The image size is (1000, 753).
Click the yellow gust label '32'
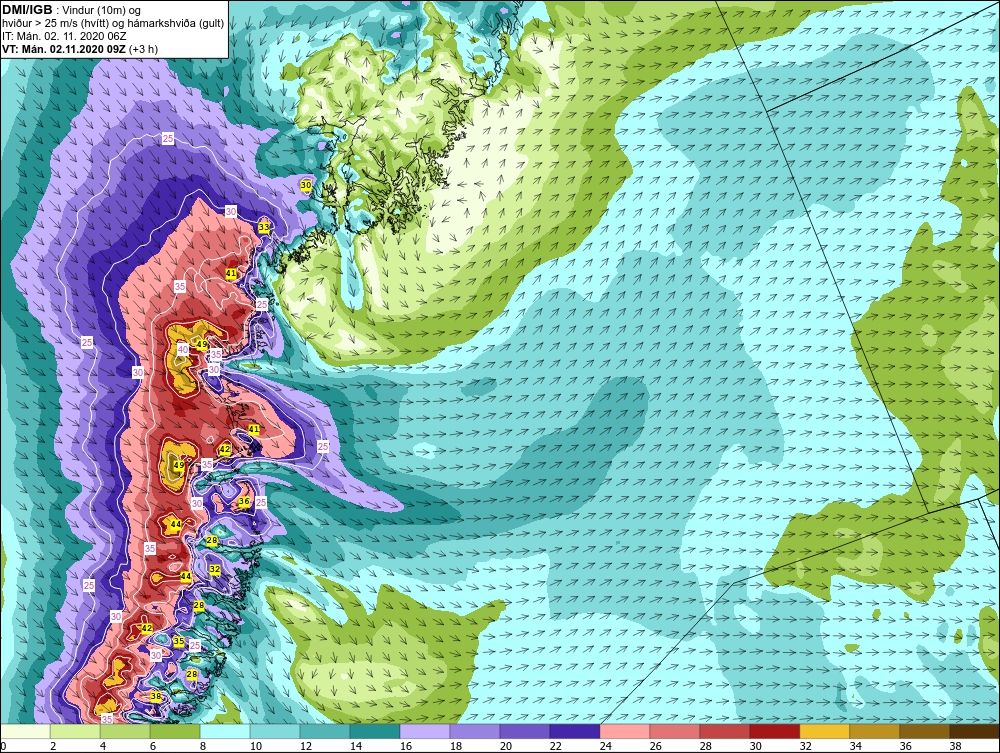point(215,569)
